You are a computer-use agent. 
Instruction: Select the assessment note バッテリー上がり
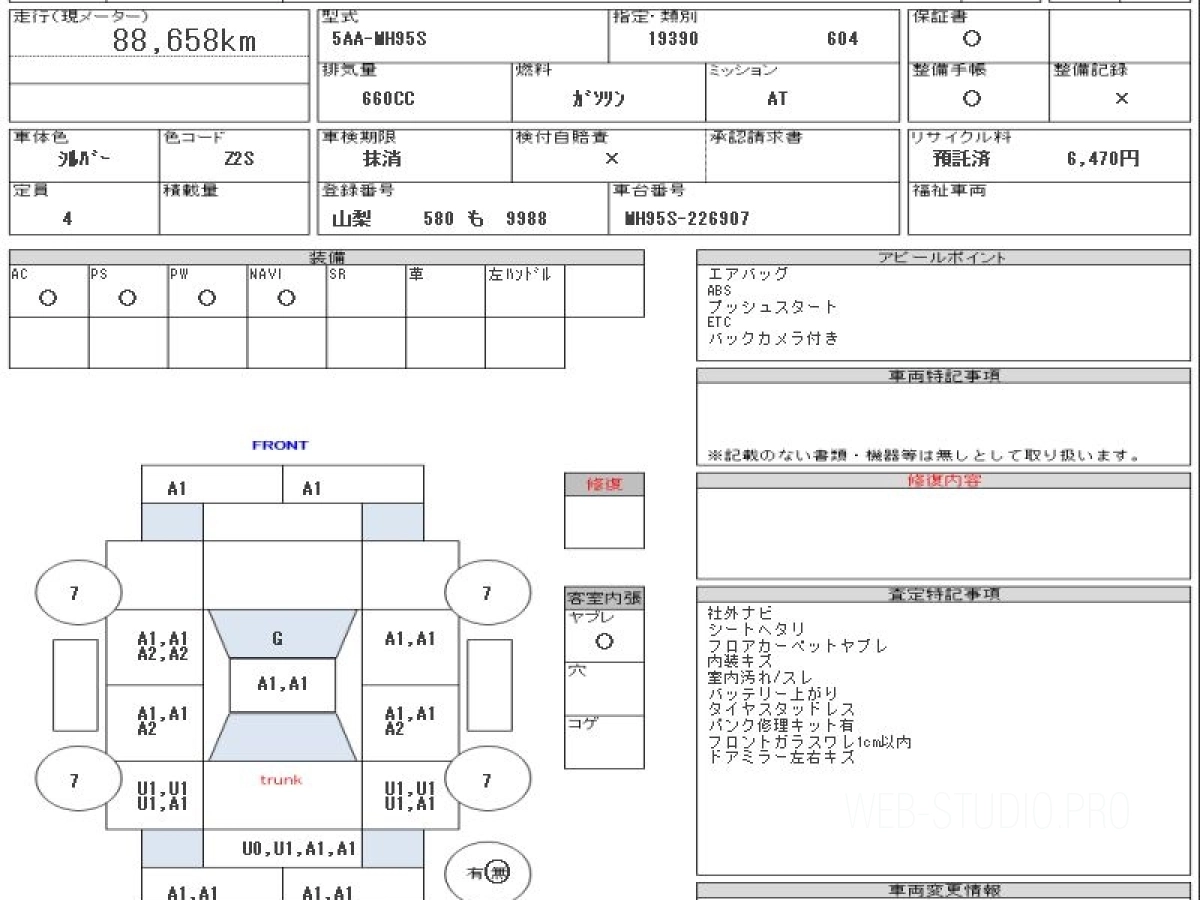[773, 693]
